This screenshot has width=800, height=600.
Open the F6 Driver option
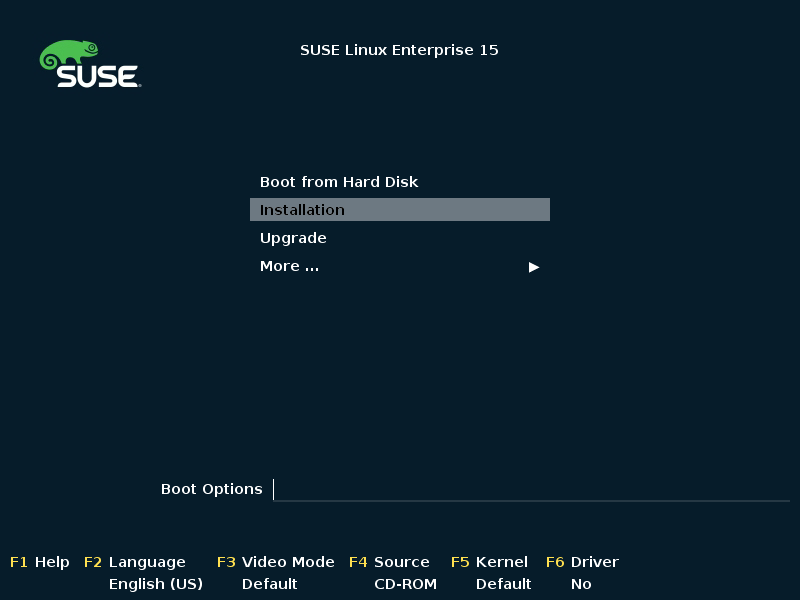coord(582,562)
